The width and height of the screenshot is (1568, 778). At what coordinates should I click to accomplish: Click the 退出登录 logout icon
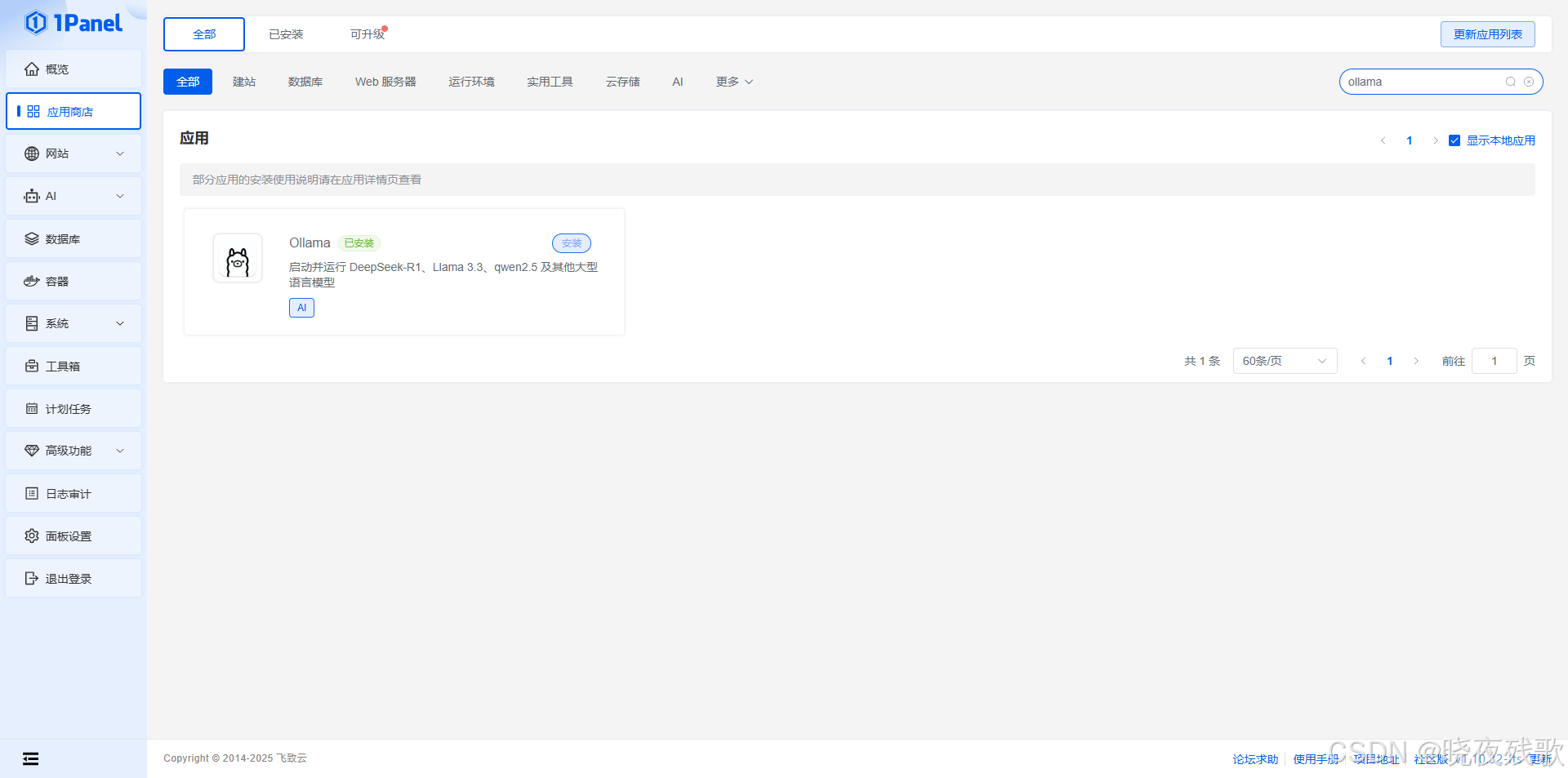click(32, 578)
